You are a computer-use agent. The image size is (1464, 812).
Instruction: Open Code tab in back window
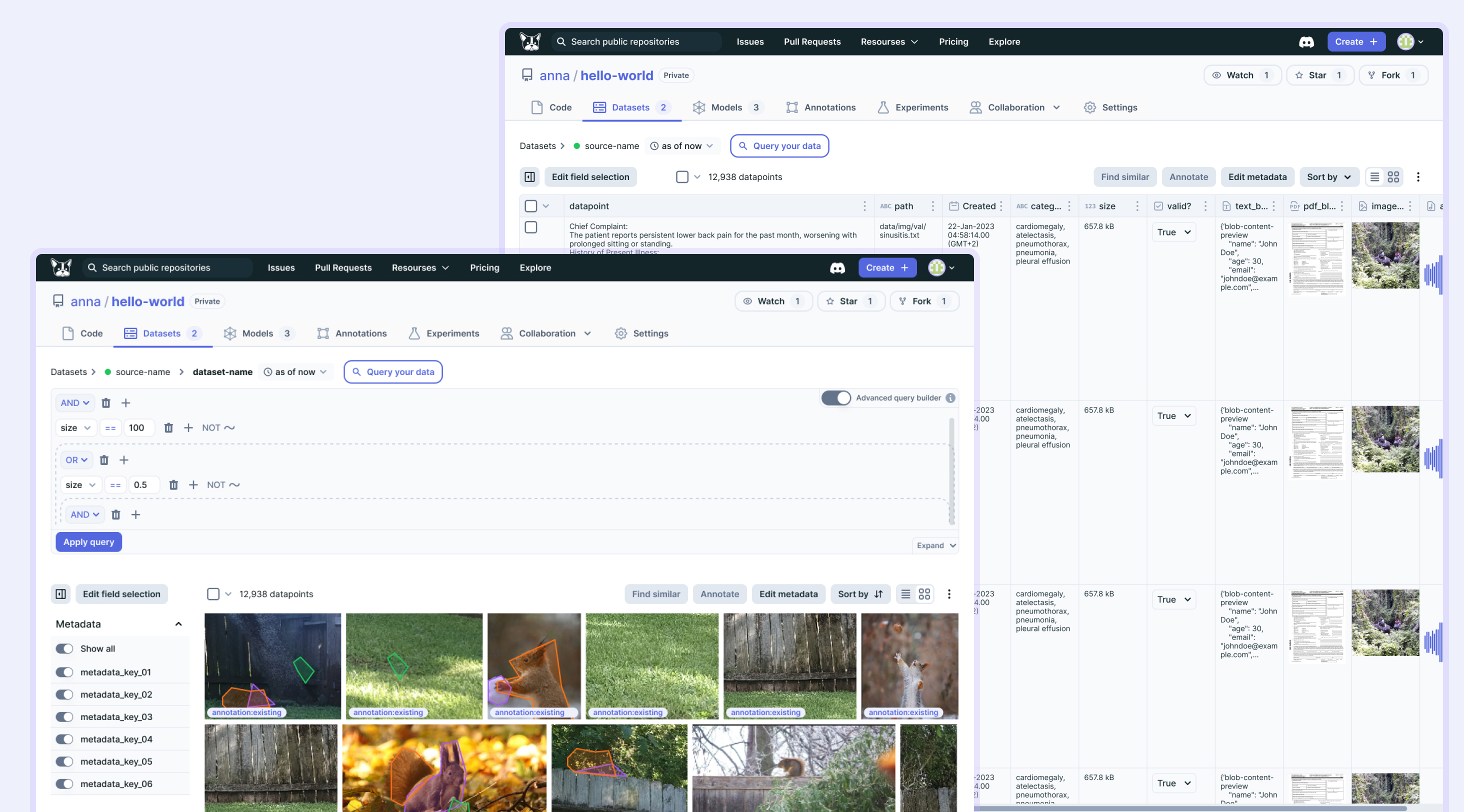click(x=551, y=107)
